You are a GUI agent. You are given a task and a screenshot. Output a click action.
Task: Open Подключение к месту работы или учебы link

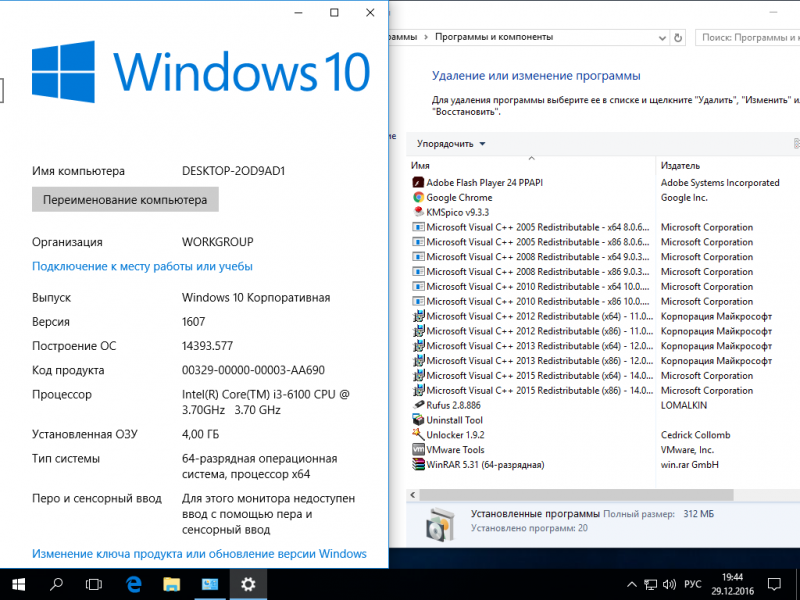pyautogui.click(x=142, y=266)
